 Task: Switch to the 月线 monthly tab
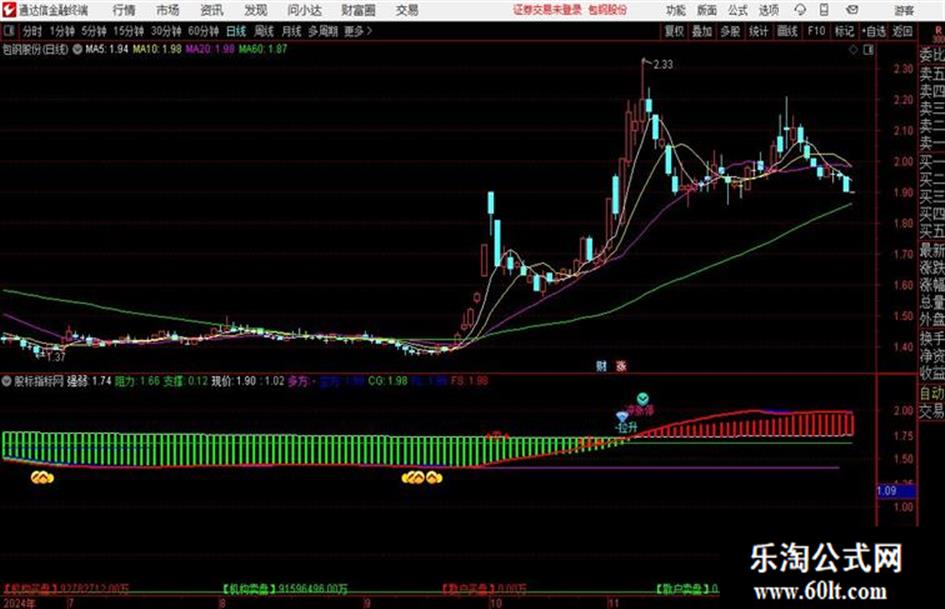pos(292,31)
